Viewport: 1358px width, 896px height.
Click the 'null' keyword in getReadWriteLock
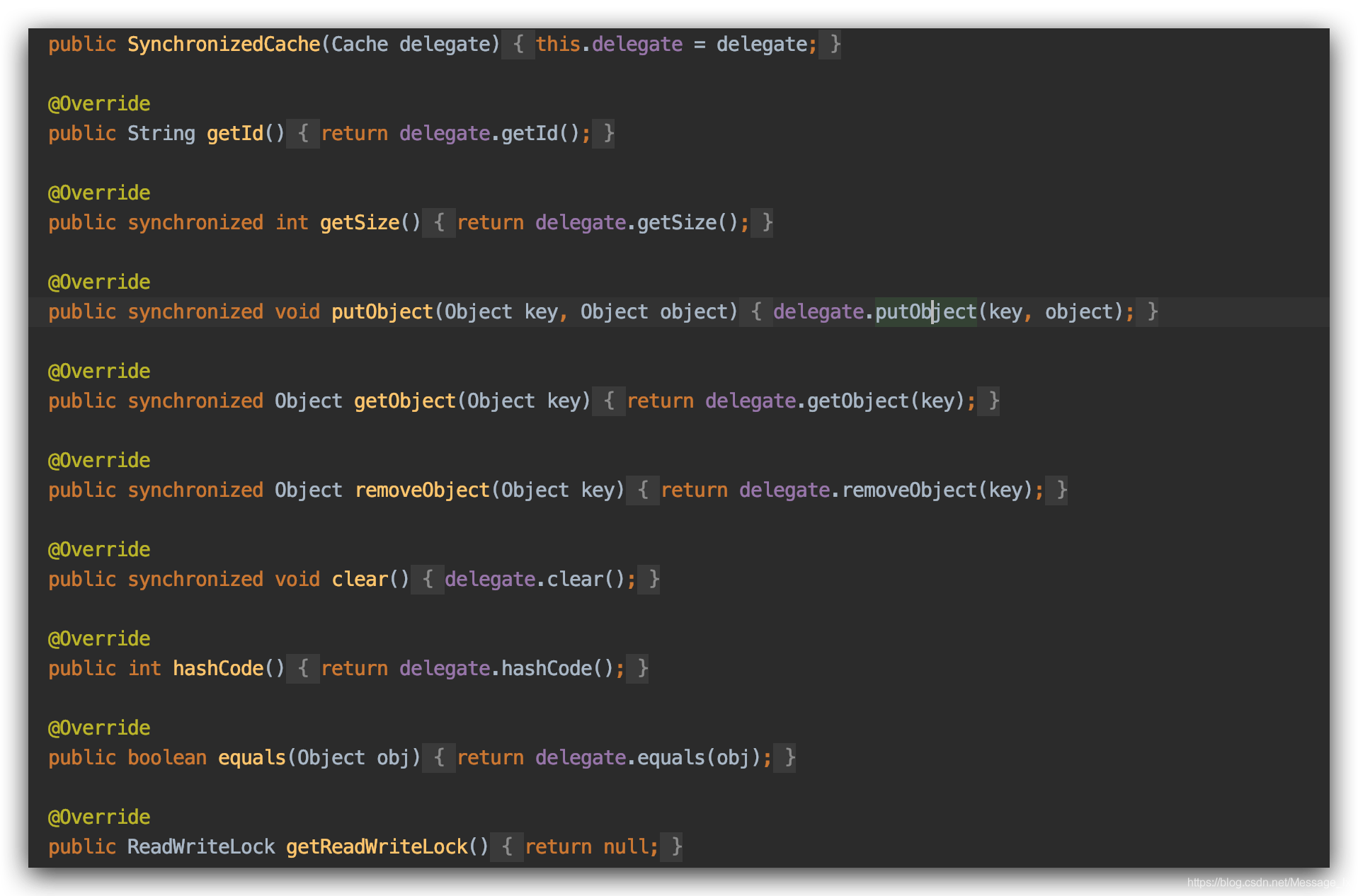point(626,847)
